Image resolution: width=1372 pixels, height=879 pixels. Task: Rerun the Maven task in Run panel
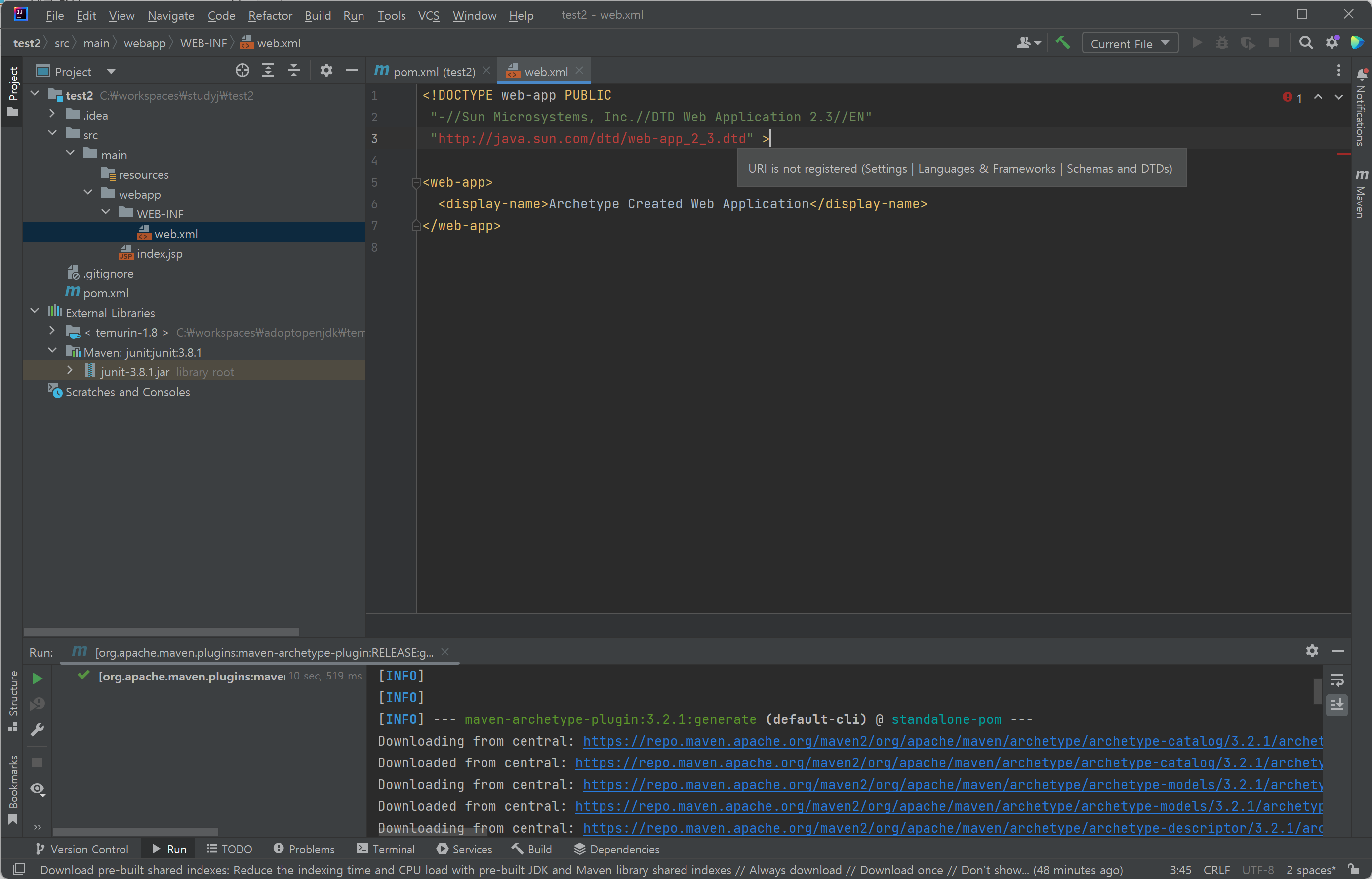click(38, 678)
